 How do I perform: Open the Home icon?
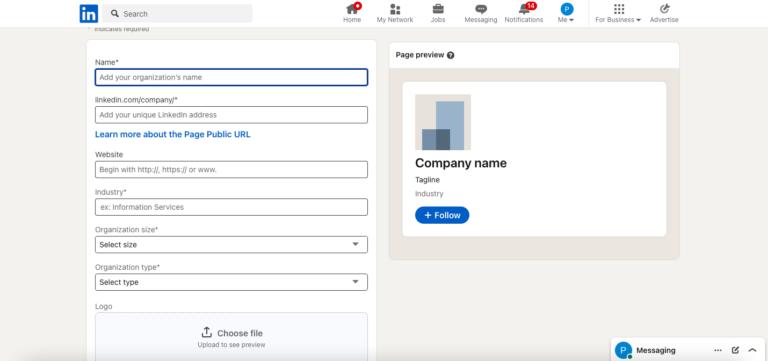(352, 9)
